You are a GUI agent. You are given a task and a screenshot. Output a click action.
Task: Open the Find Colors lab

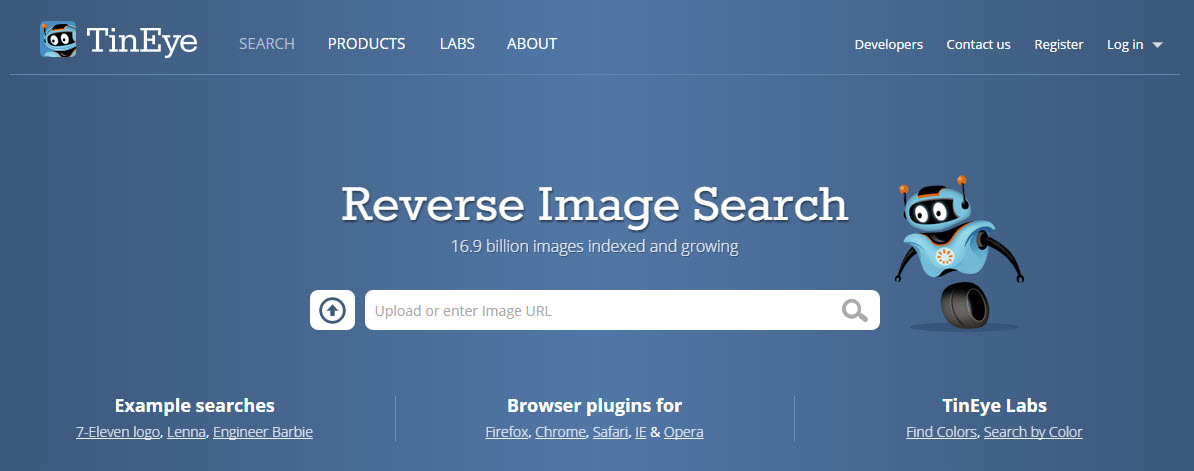[x=941, y=432]
